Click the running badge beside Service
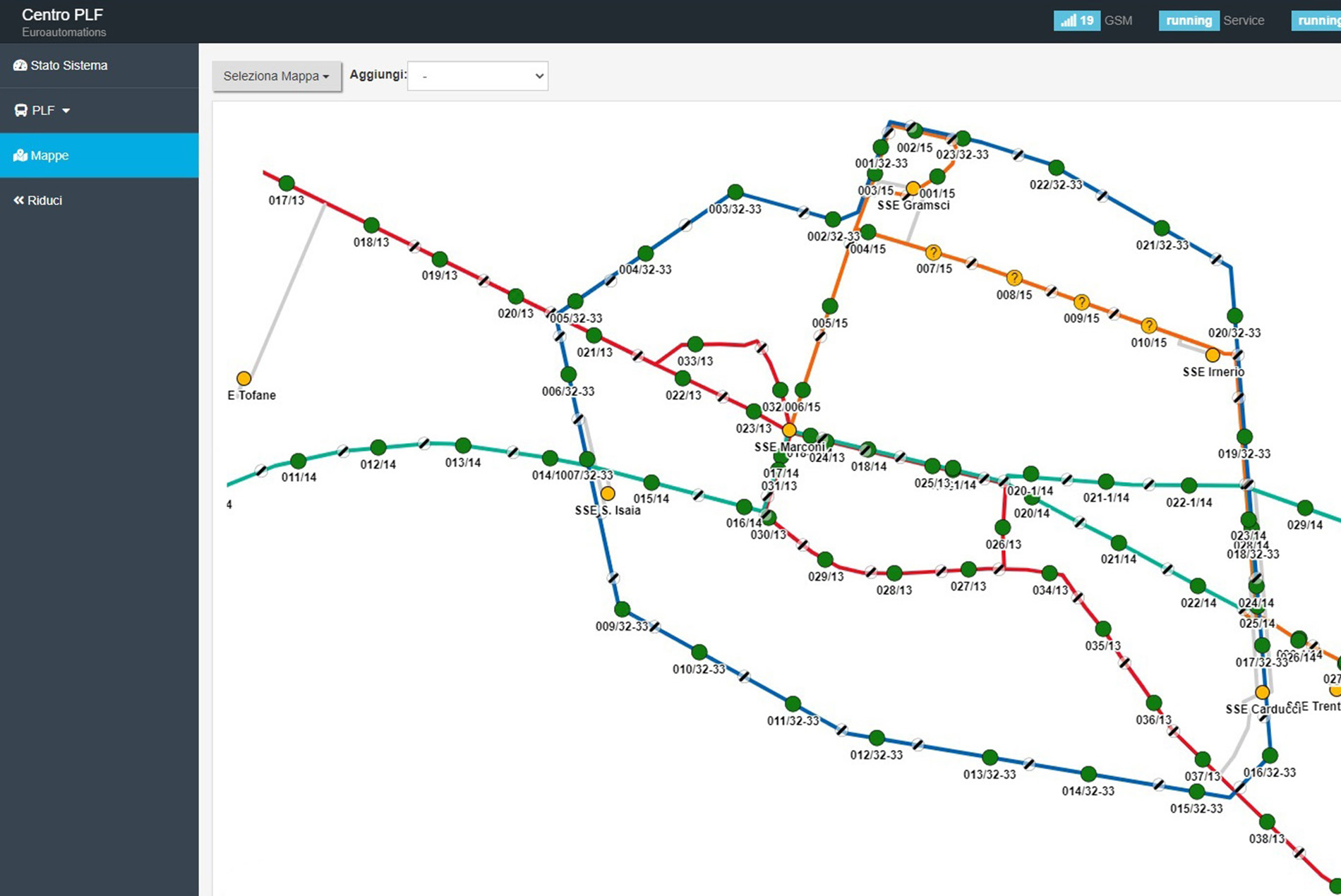 click(x=1189, y=20)
